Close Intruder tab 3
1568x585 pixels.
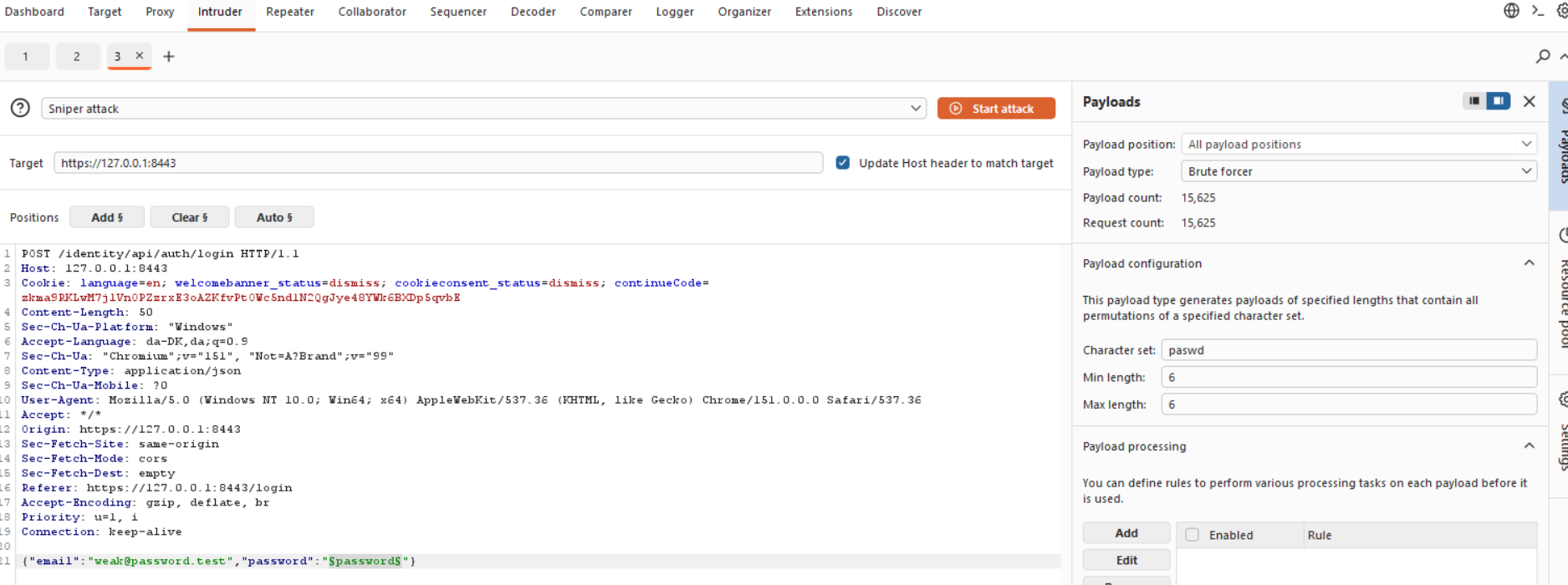point(140,56)
